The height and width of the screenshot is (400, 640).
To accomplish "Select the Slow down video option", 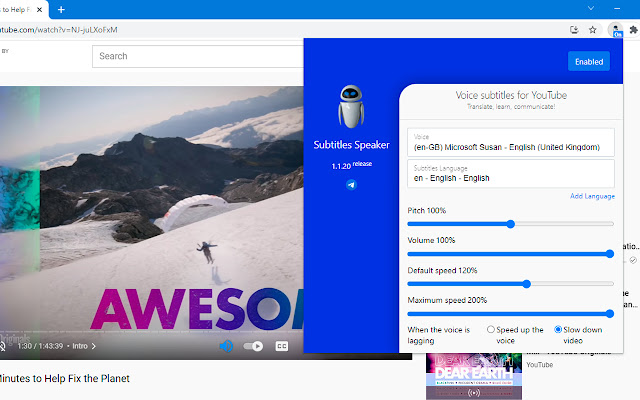I will [x=558, y=329].
